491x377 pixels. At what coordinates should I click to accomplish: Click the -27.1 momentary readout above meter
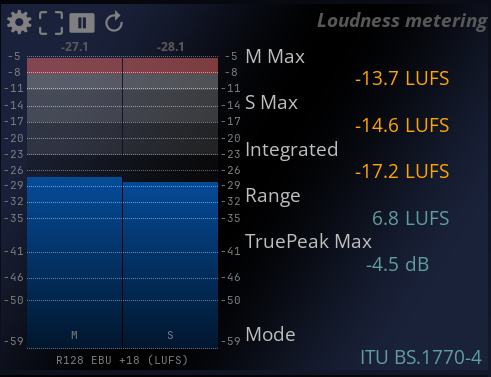(x=74, y=47)
